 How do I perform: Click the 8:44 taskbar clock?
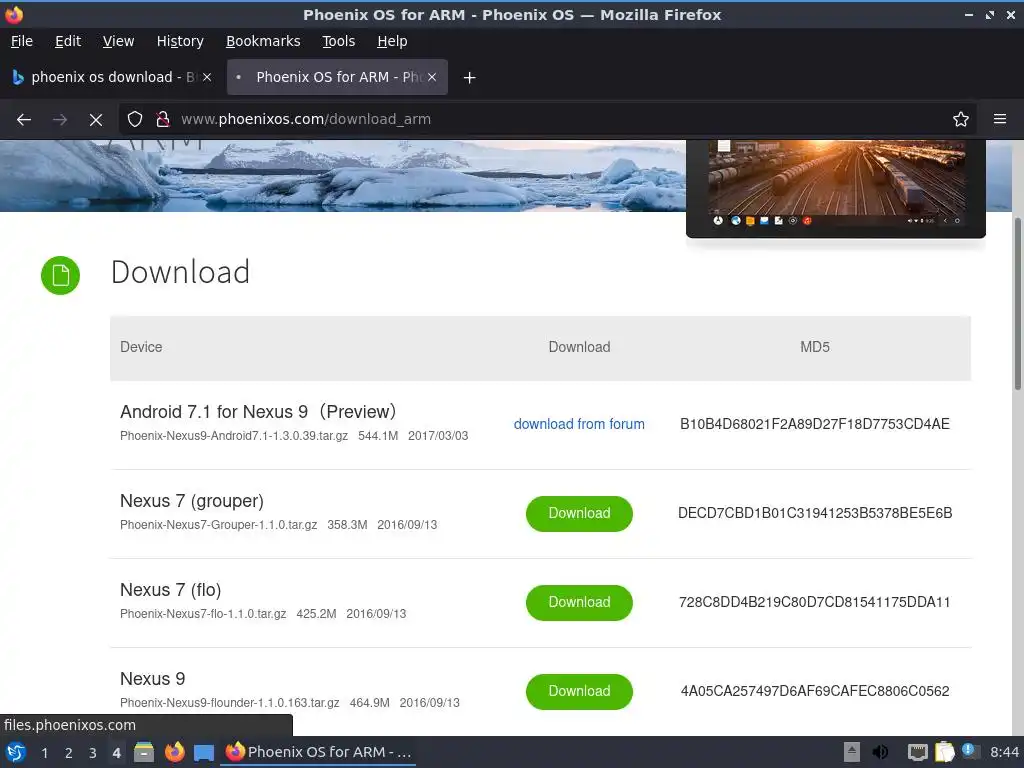tap(1004, 752)
